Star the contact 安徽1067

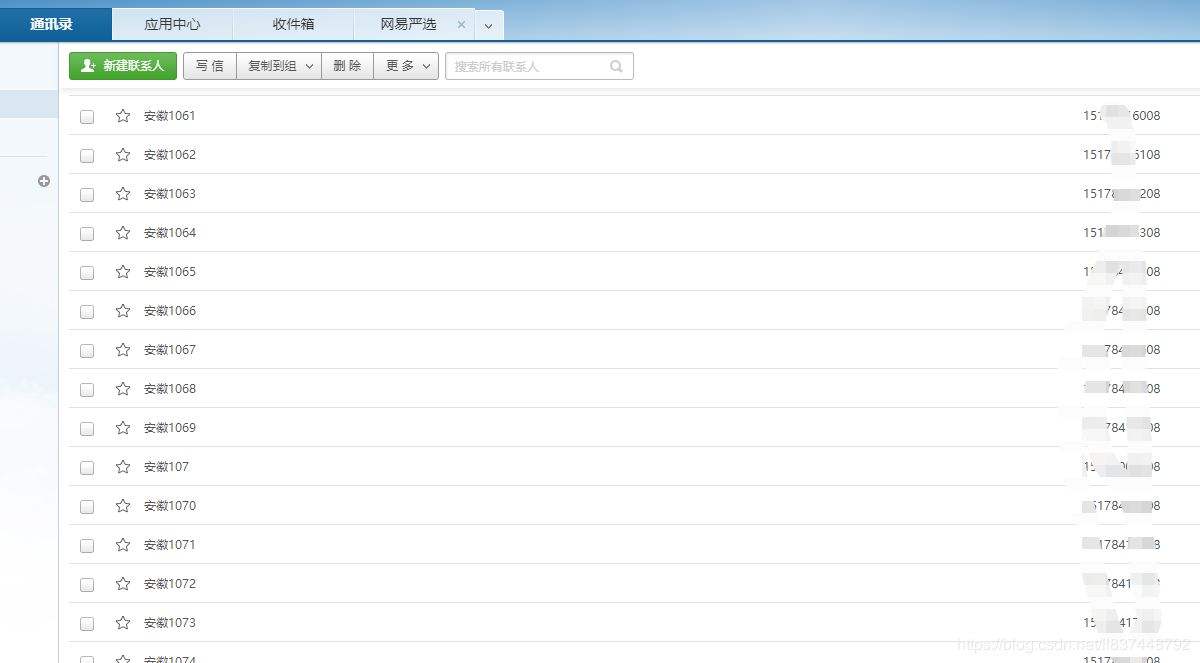click(123, 350)
